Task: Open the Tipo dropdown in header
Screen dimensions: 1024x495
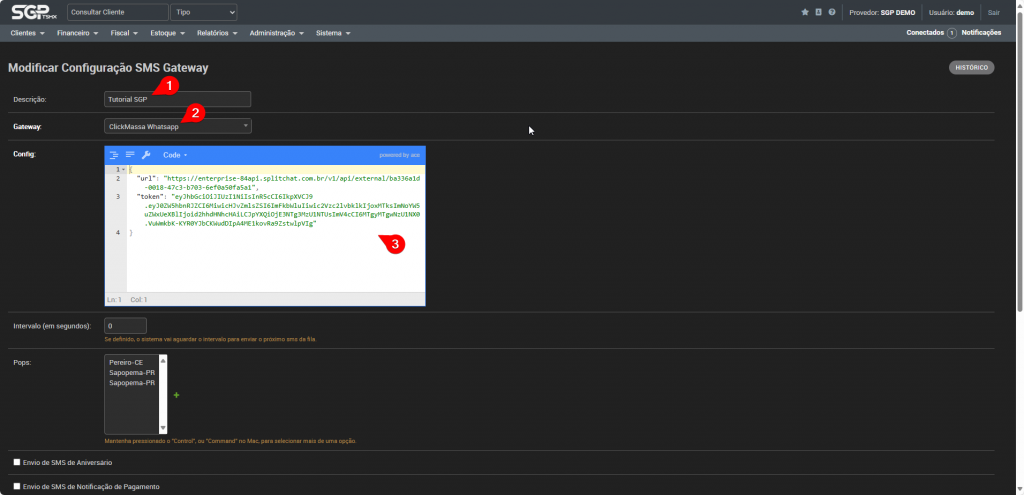Action: pos(204,12)
